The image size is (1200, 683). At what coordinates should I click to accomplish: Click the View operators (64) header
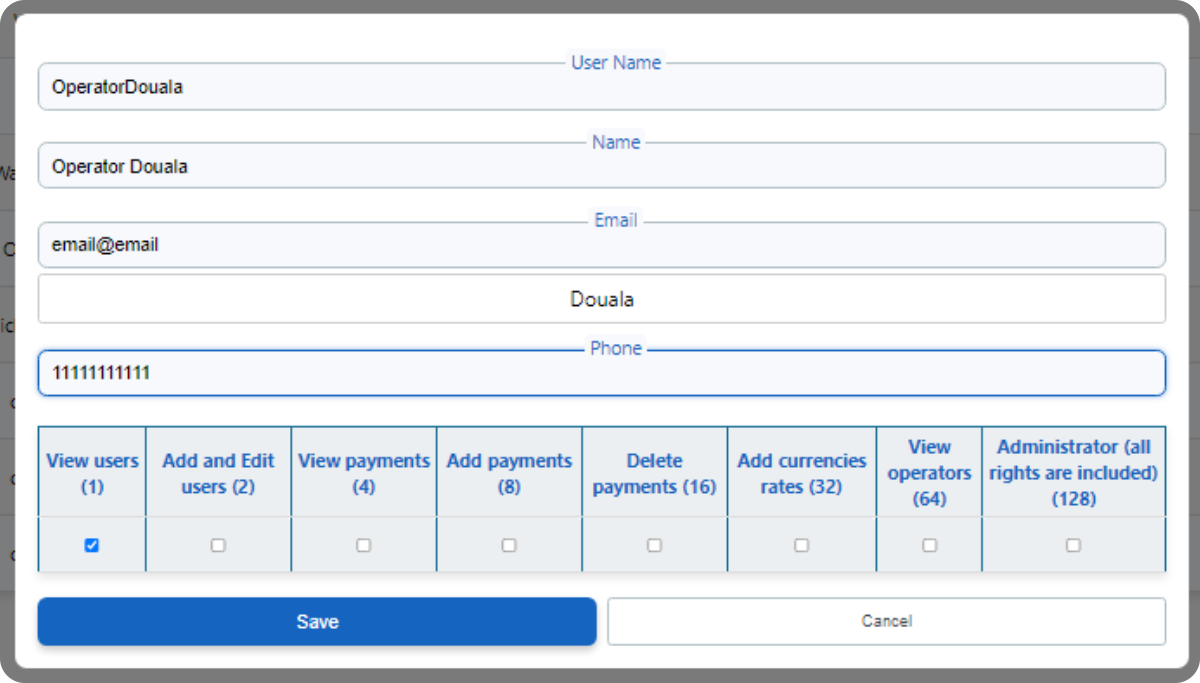pos(929,473)
